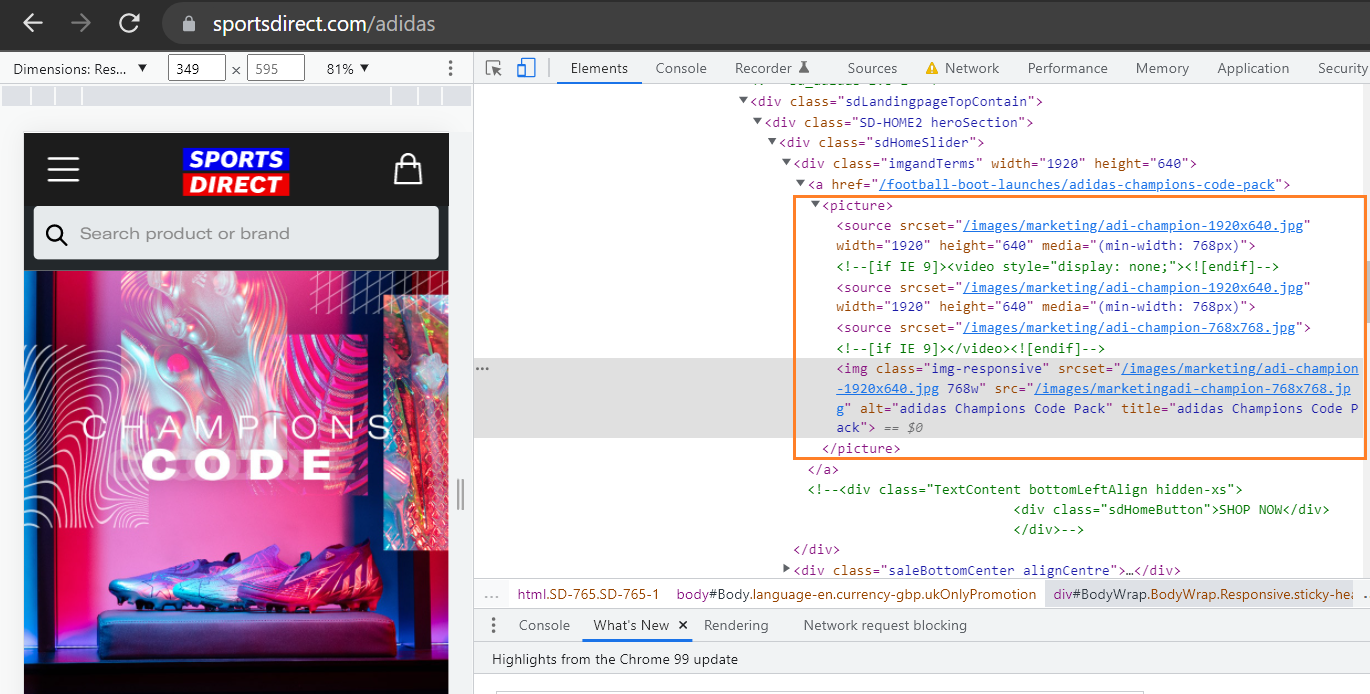Open the Rendering drawer tab

[x=736, y=625]
